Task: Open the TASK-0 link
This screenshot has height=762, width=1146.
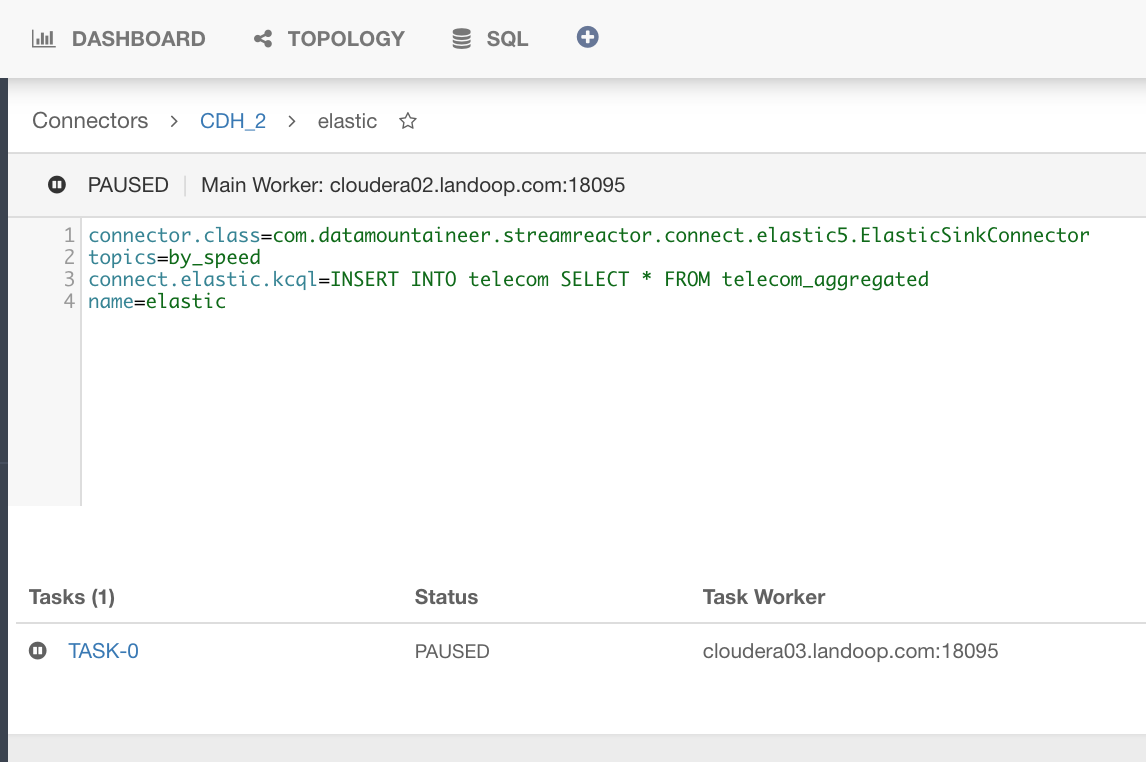Action: 103,651
